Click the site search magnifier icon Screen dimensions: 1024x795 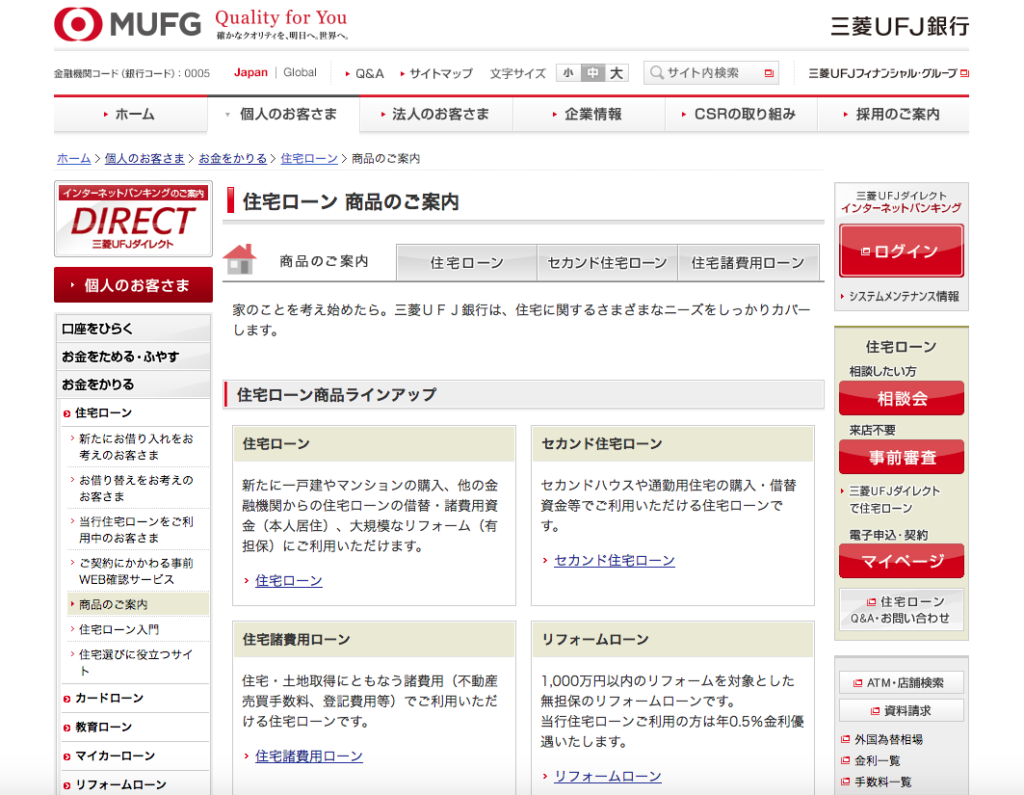655,72
